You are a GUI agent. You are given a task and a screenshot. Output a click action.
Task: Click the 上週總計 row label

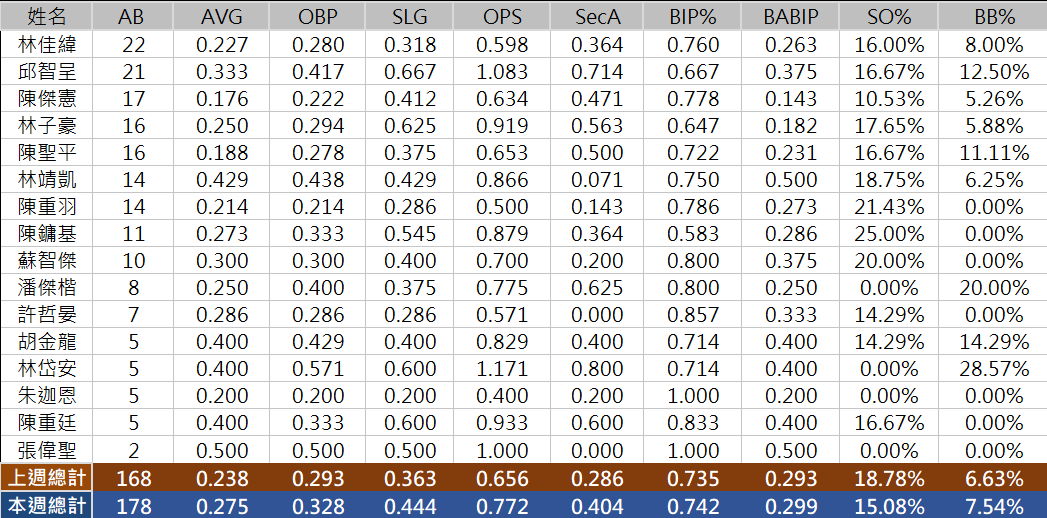[x=46, y=478]
